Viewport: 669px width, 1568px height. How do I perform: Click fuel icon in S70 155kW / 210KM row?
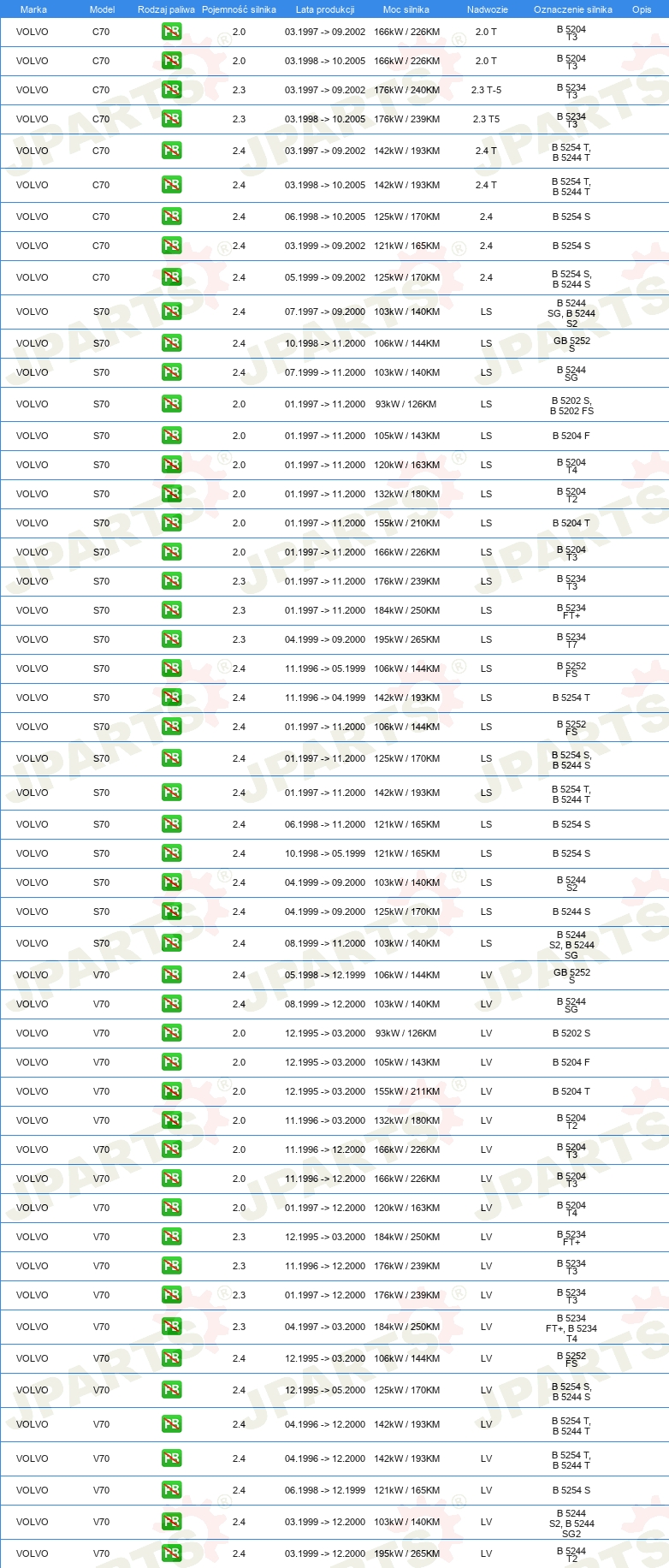pos(172,523)
